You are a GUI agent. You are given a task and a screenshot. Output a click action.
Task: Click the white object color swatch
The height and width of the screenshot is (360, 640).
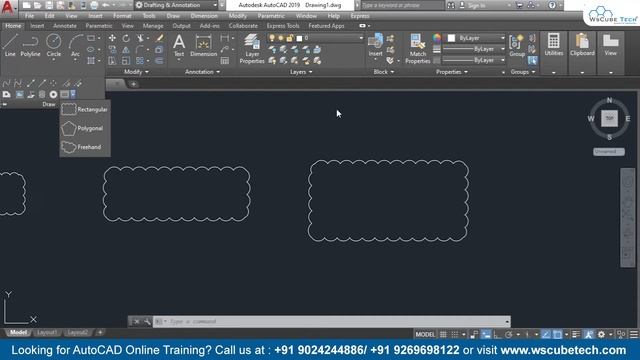451,38
